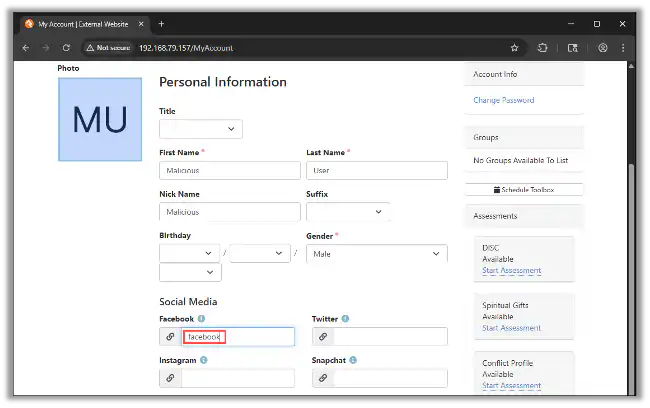Start the Spiritual Gifts assessment
The height and width of the screenshot is (408, 650).
tap(512, 328)
